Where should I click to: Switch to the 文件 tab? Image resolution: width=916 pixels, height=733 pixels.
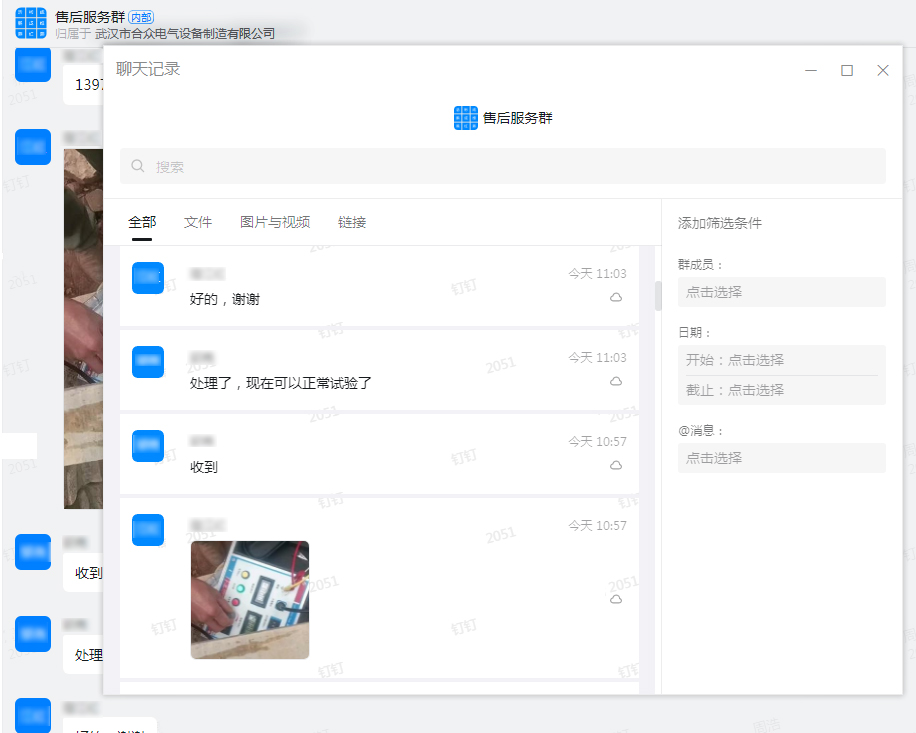pos(198,222)
